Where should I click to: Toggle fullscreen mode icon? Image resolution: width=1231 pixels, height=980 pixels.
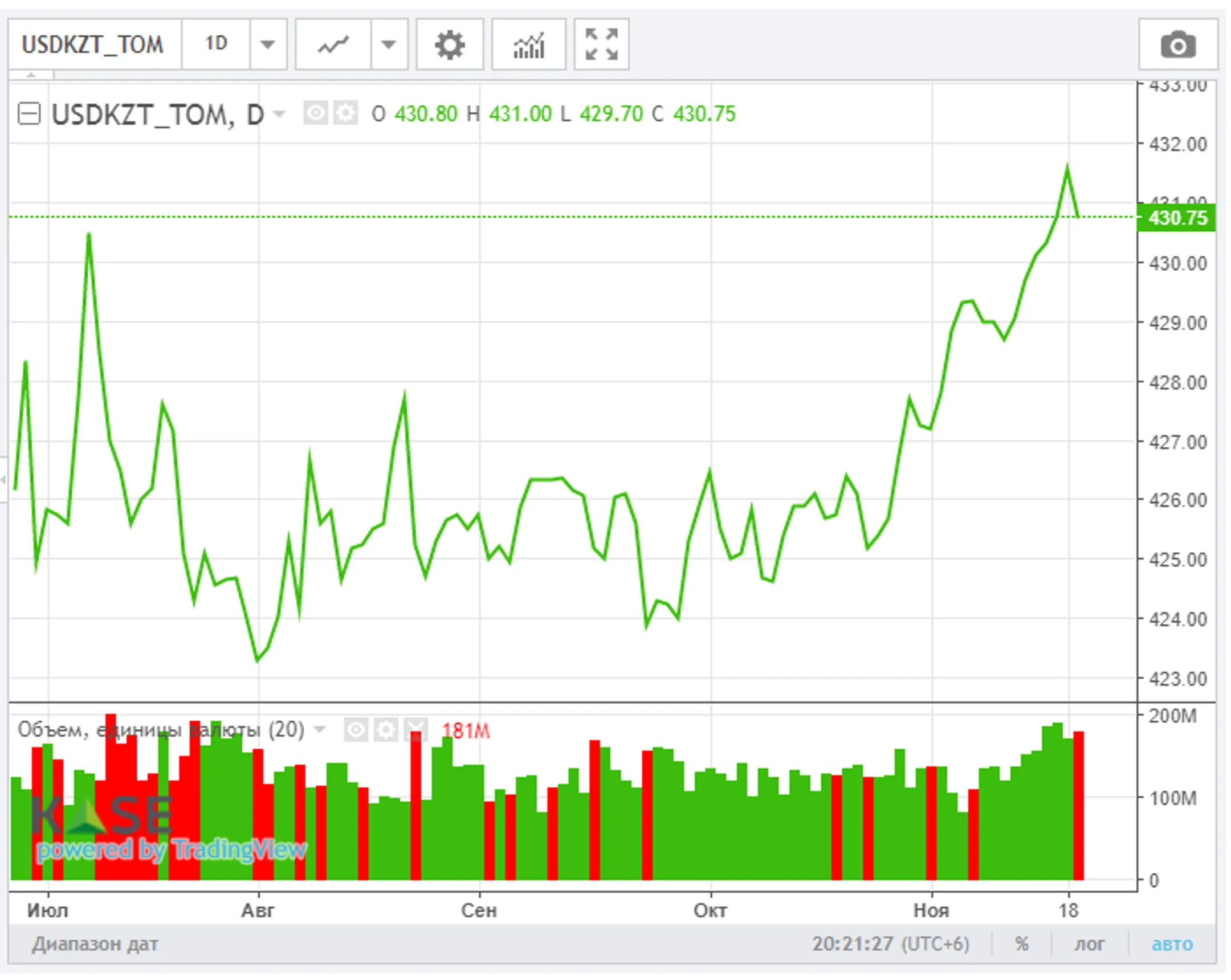(x=601, y=45)
